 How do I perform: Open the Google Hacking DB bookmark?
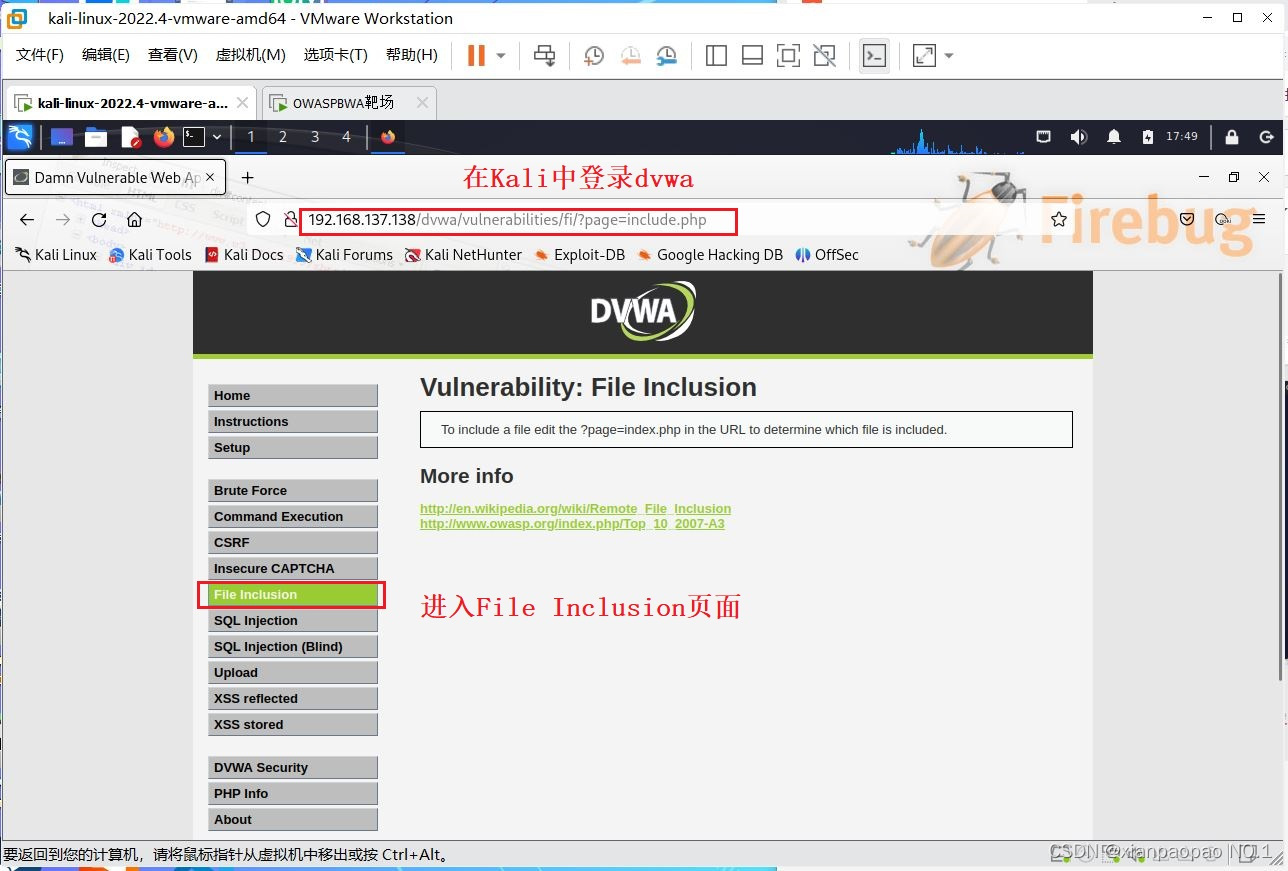[710, 255]
